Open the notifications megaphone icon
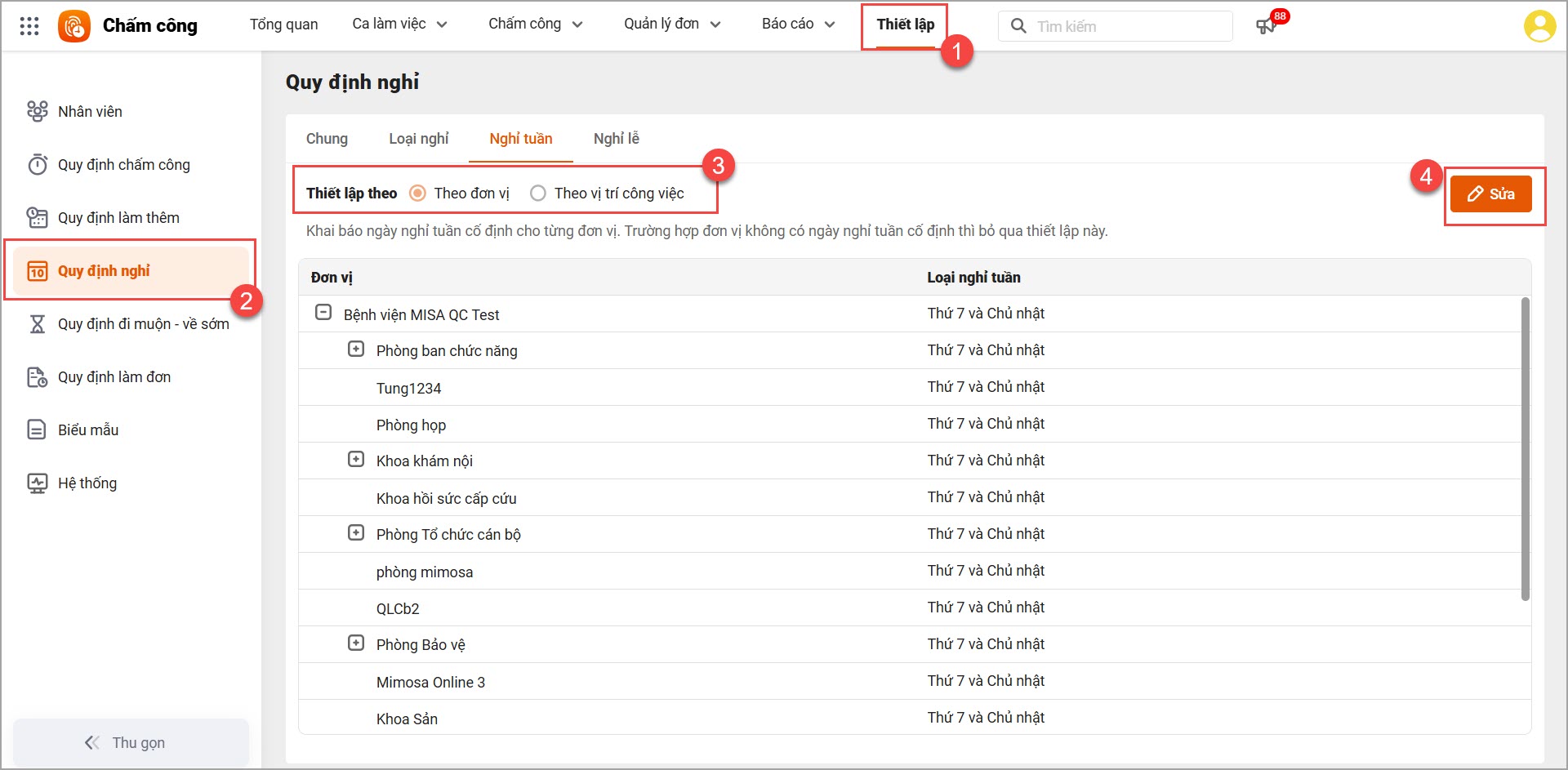Viewport: 1568px width, 770px height. (1266, 26)
